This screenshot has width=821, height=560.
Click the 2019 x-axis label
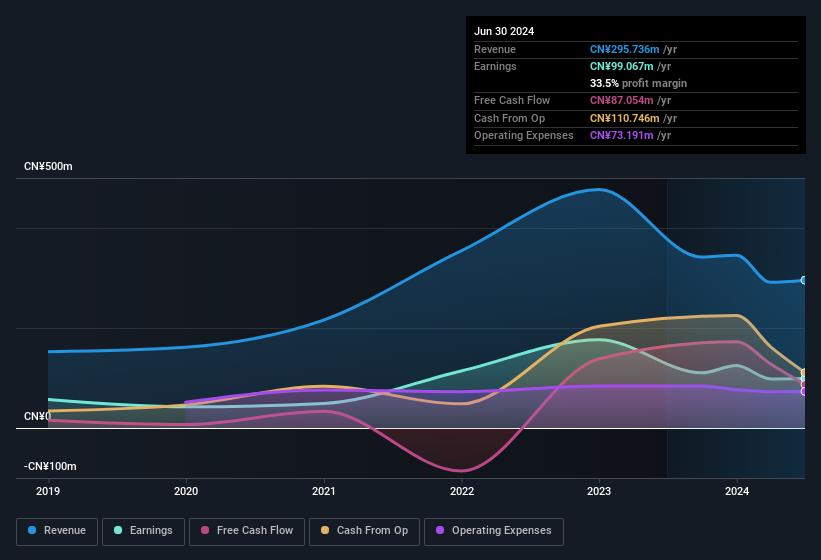point(48,491)
